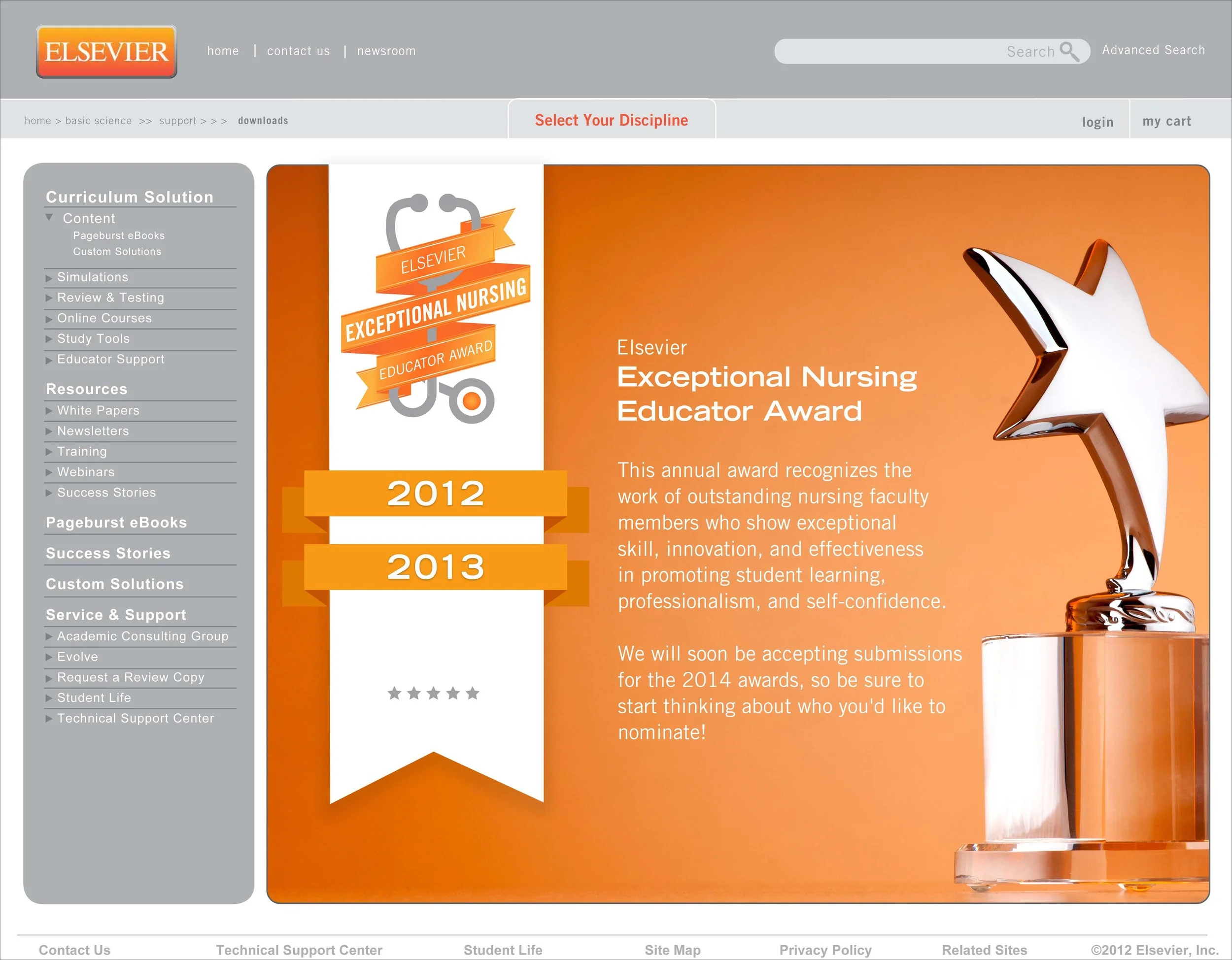Click home in the breadcrumb

pos(38,121)
